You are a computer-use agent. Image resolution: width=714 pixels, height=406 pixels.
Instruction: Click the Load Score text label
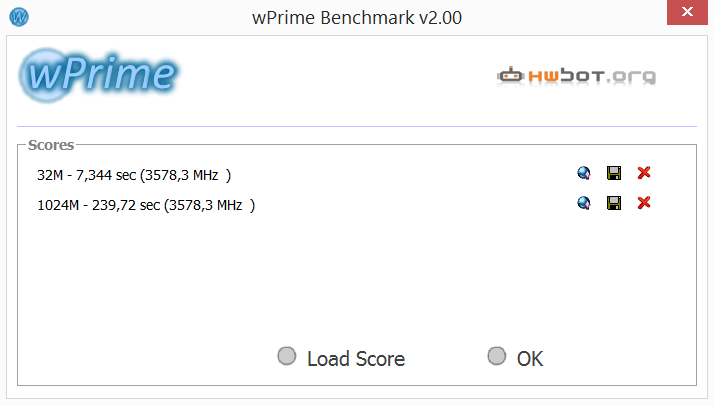pyautogui.click(x=356, y=359)
